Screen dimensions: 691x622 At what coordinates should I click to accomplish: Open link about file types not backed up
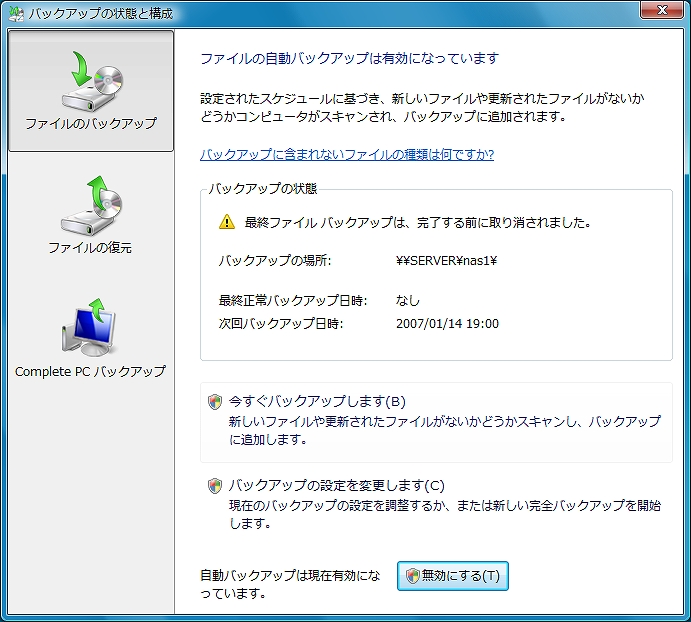347,154
